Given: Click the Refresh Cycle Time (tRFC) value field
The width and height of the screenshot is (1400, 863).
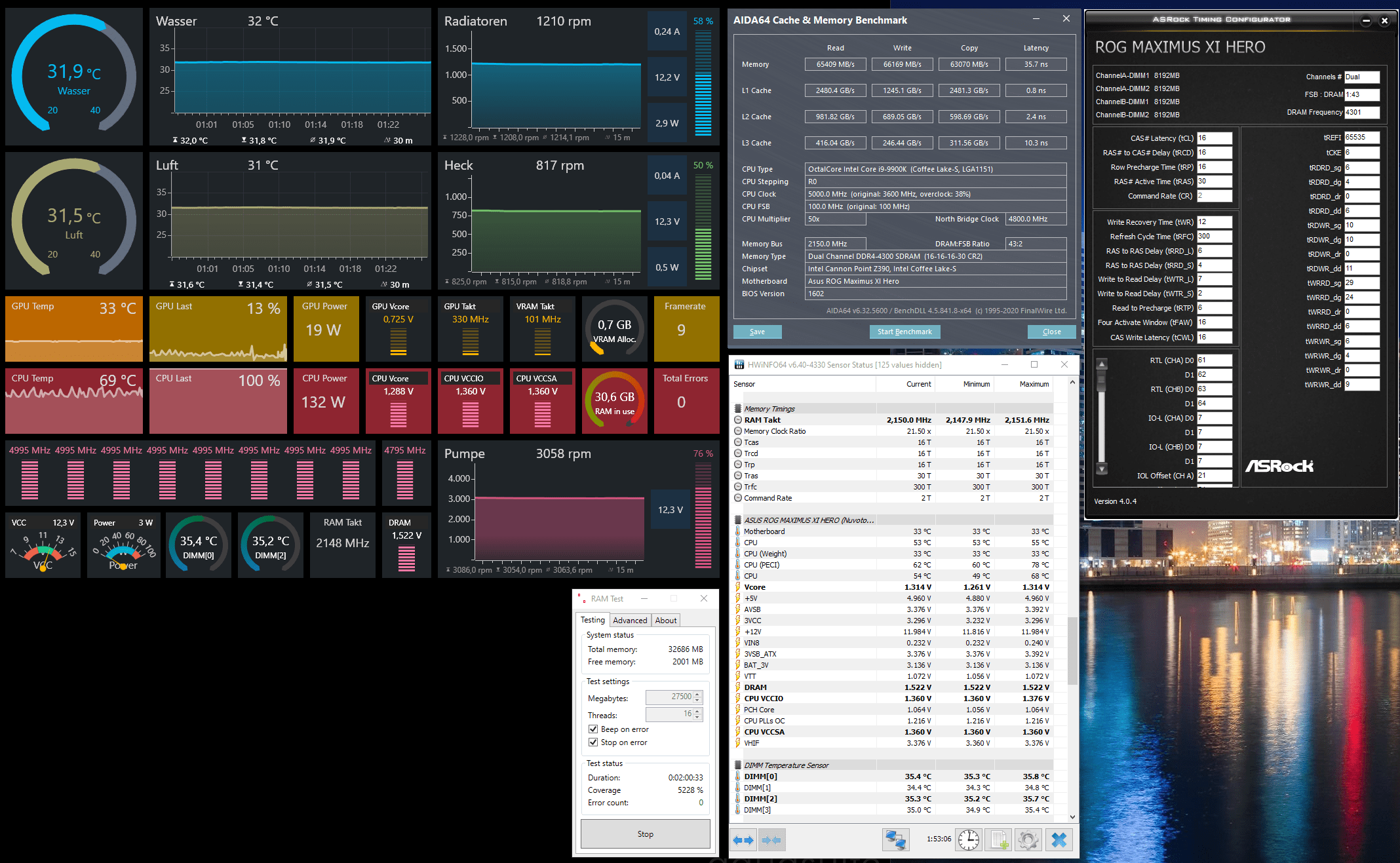Looking at the screenshot, I should pyautogui.click(x=1215, y=237).
